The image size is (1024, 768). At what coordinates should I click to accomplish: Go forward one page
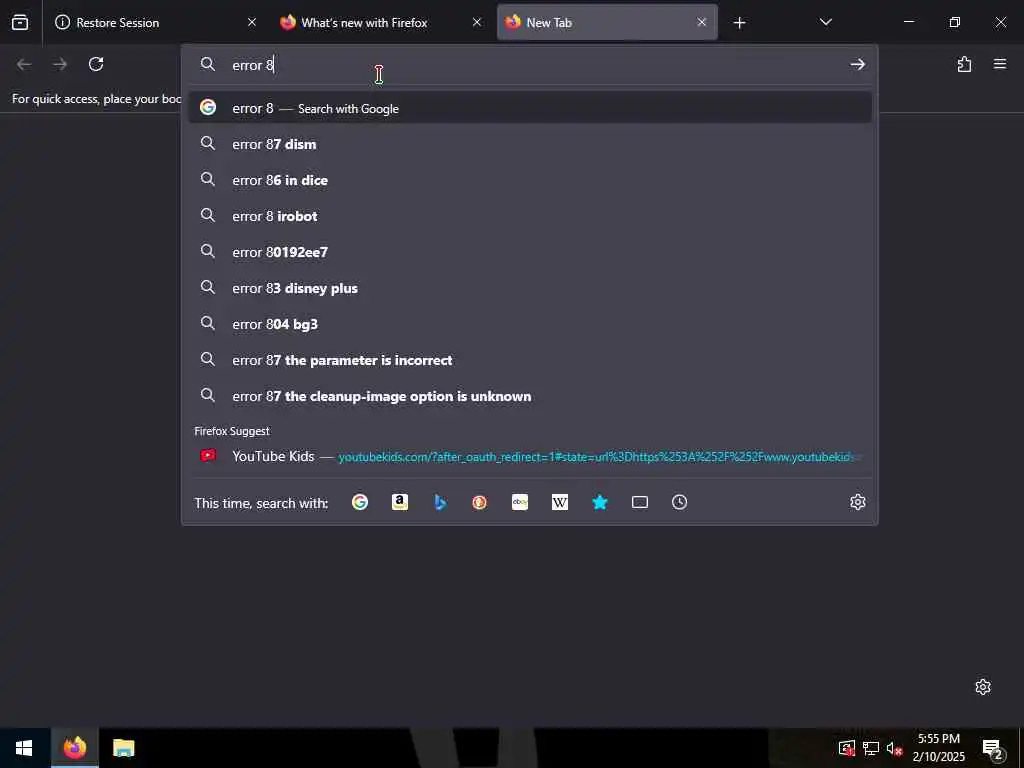point(60,64)
